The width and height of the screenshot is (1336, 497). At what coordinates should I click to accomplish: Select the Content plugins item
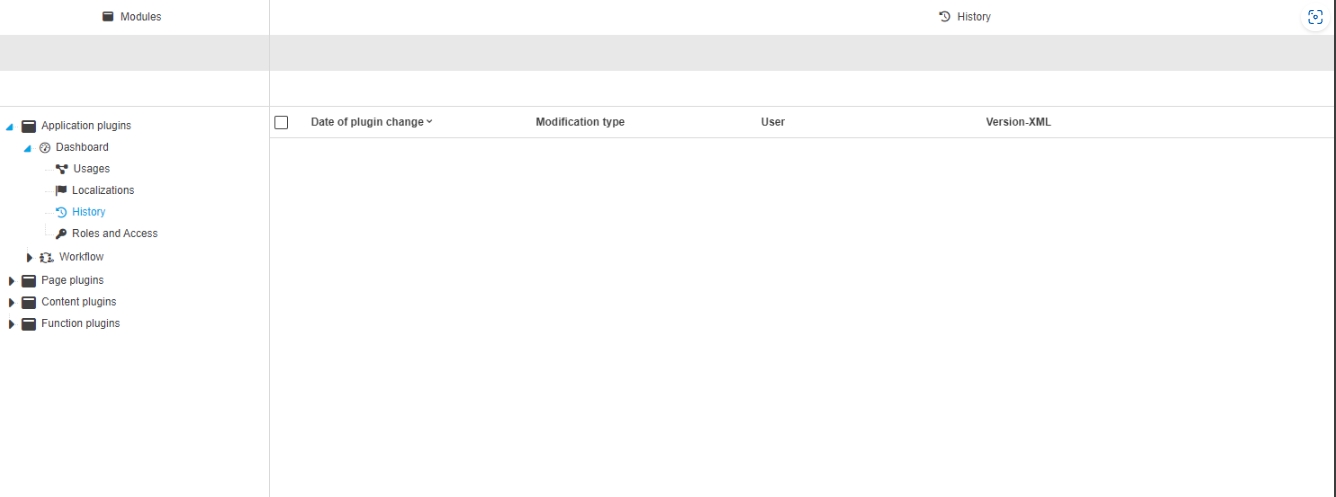(x=78, y=302)
